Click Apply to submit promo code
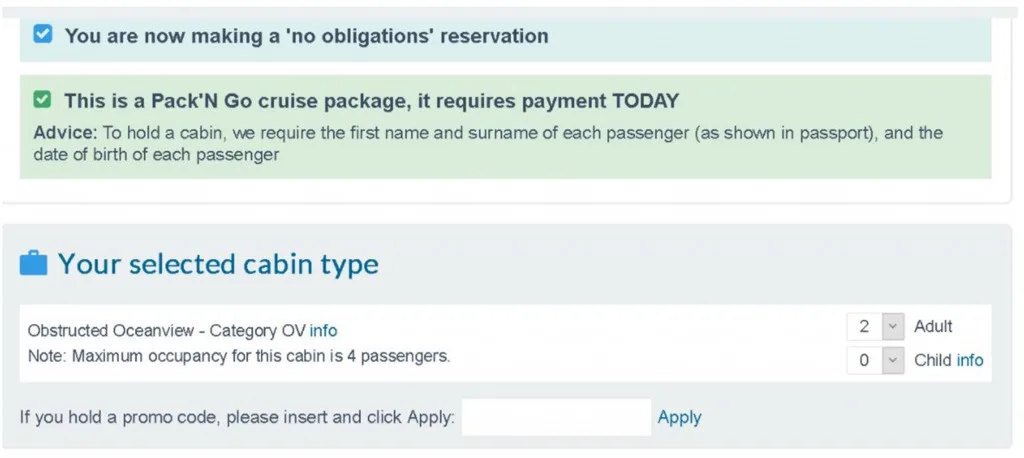1024x458 pixels. pyautogui.click(x=679, y=417)
